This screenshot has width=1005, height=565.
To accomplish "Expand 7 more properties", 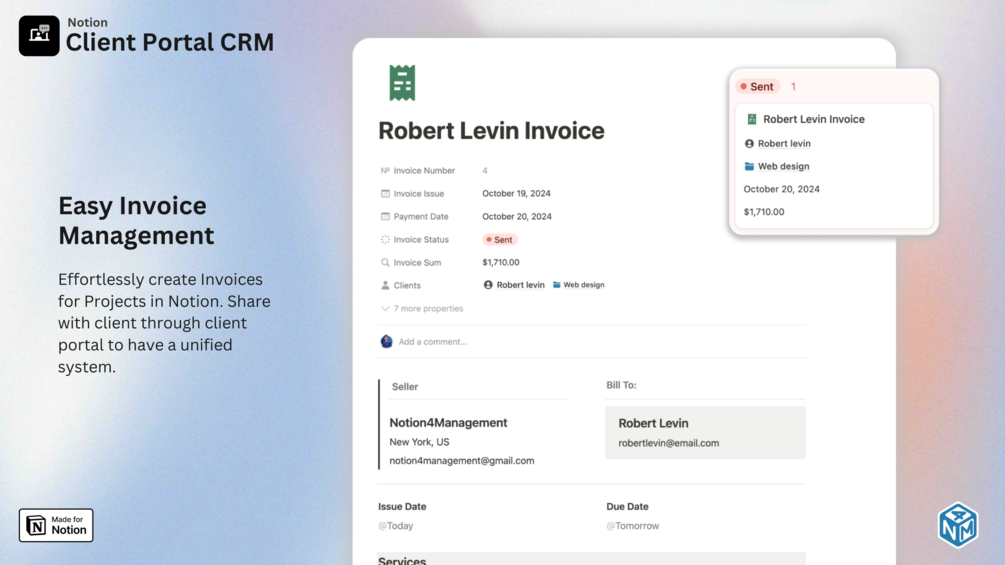I will coord(422,309).
